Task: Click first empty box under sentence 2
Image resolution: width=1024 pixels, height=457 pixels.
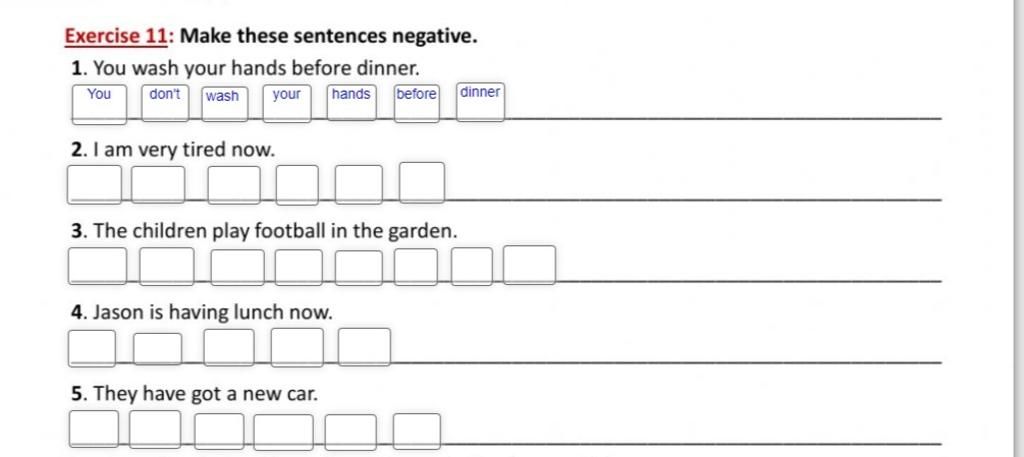Action: pos(95,185)
